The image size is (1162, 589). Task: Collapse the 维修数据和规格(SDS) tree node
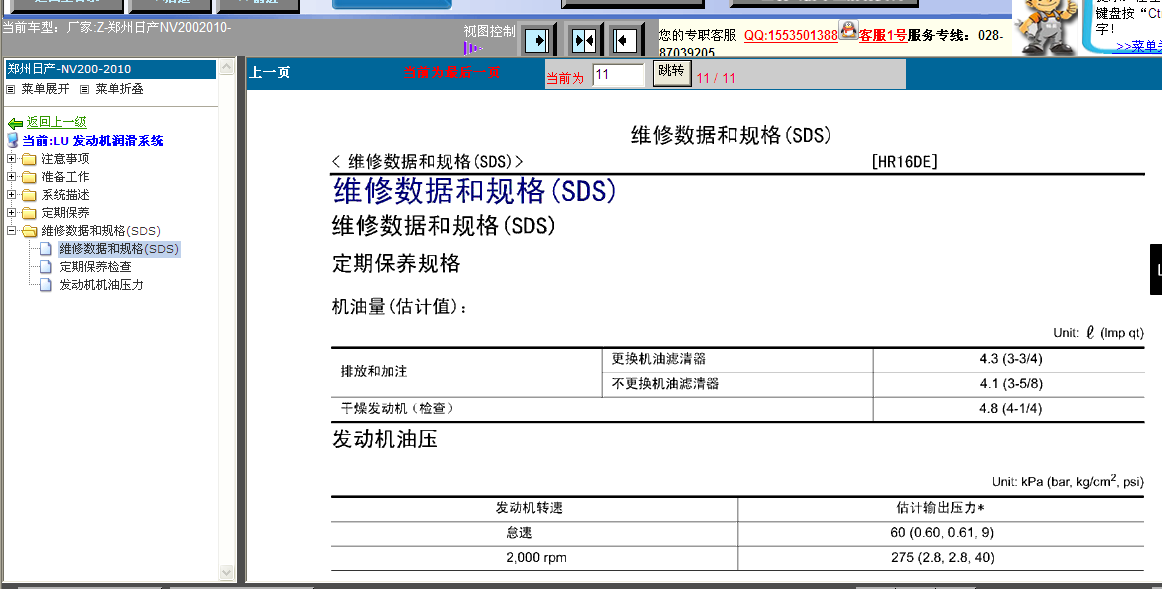[x=11, y=230]
